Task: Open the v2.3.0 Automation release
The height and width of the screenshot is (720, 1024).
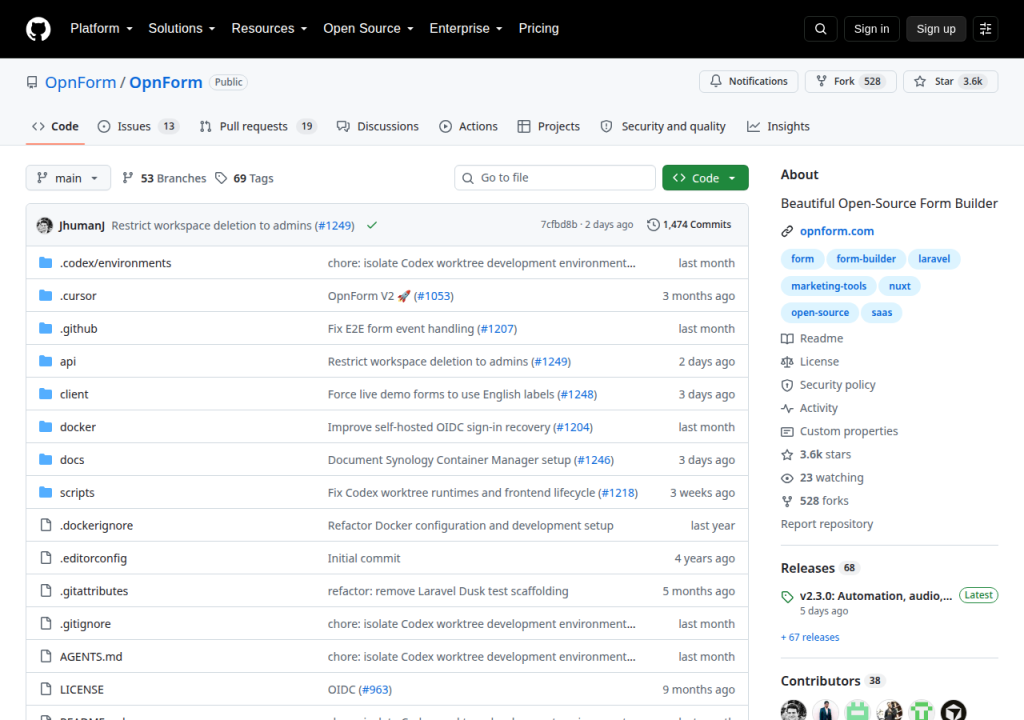Action: (876, 596)
